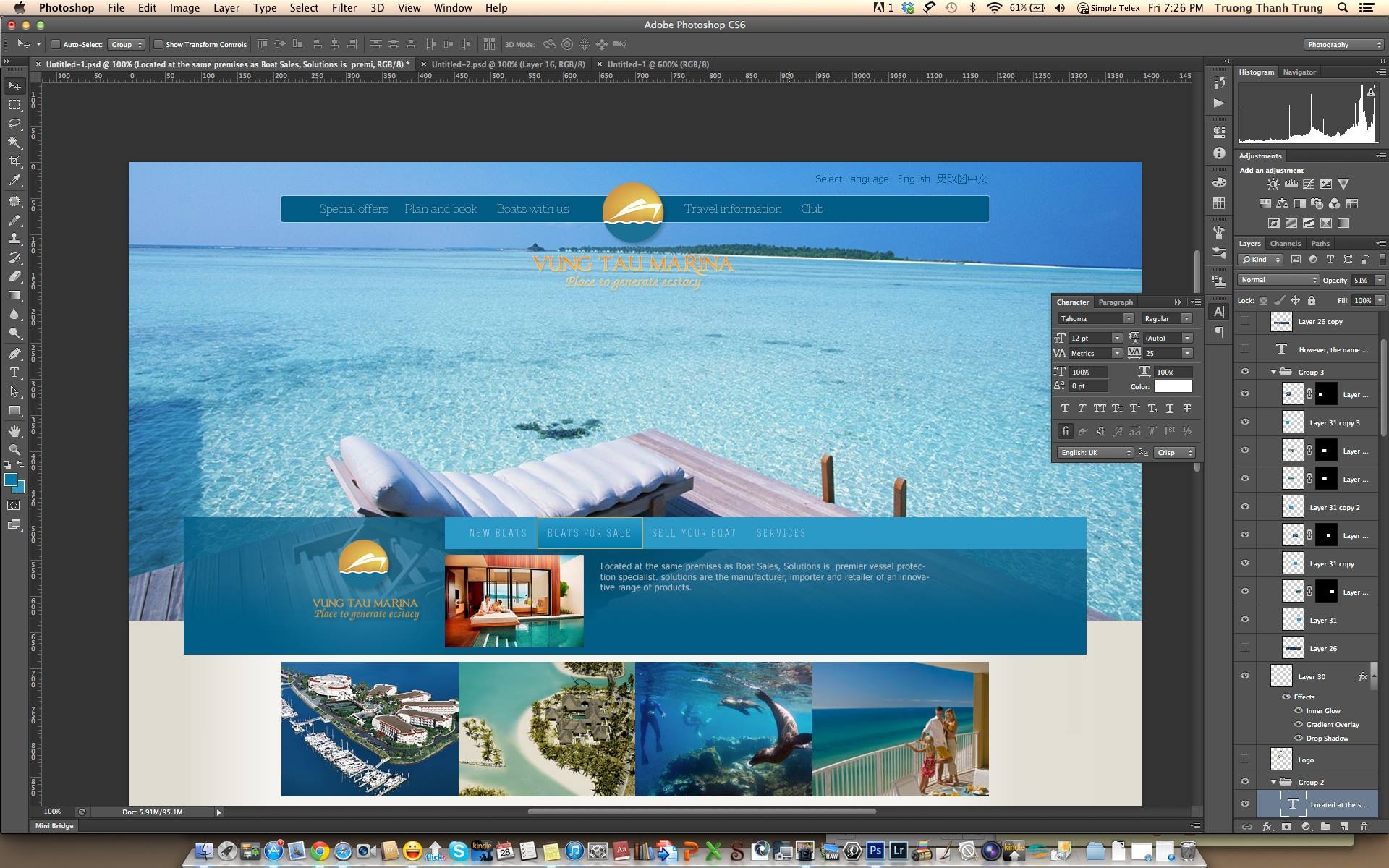
Task: Add a Curves adjustment
Action: (x=1309, y=184)
